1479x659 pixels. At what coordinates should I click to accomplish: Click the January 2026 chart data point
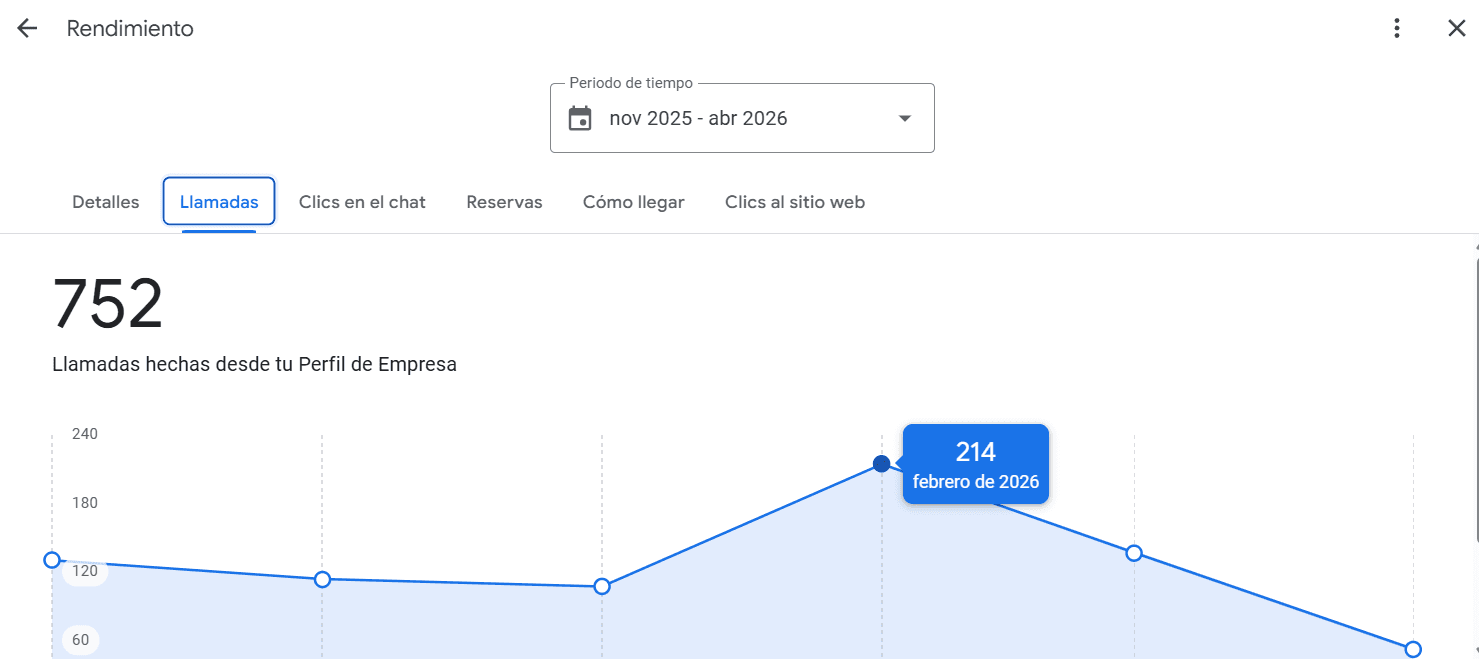pos(602,586)
